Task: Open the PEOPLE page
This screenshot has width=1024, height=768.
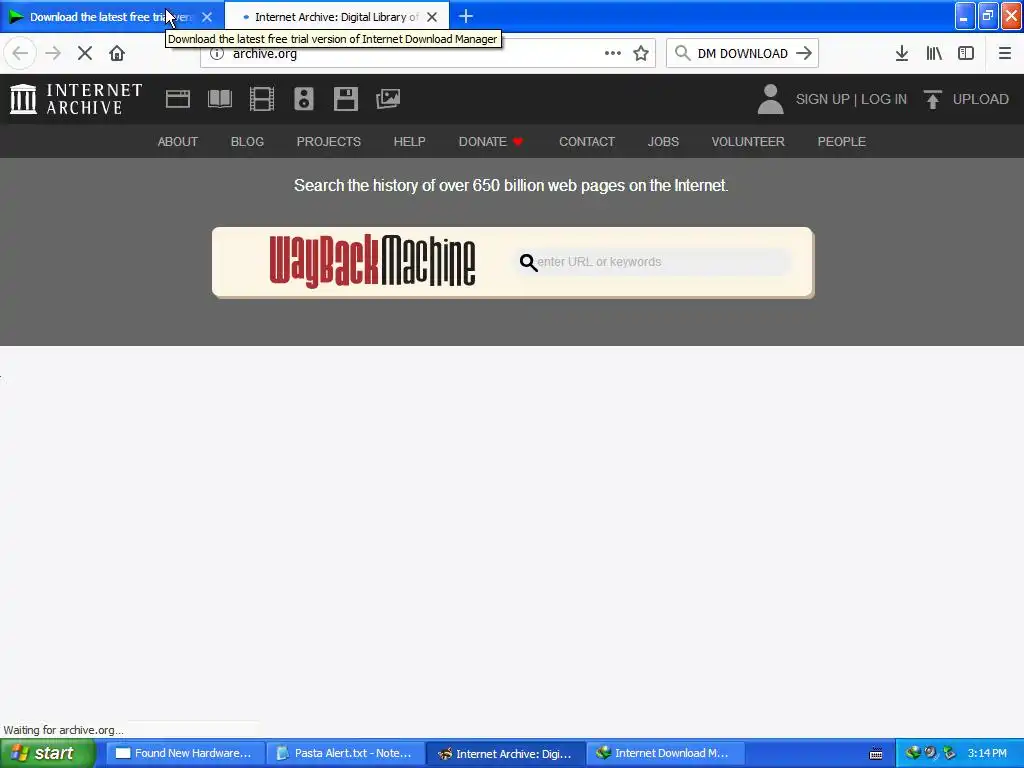Action: point(842,142)
